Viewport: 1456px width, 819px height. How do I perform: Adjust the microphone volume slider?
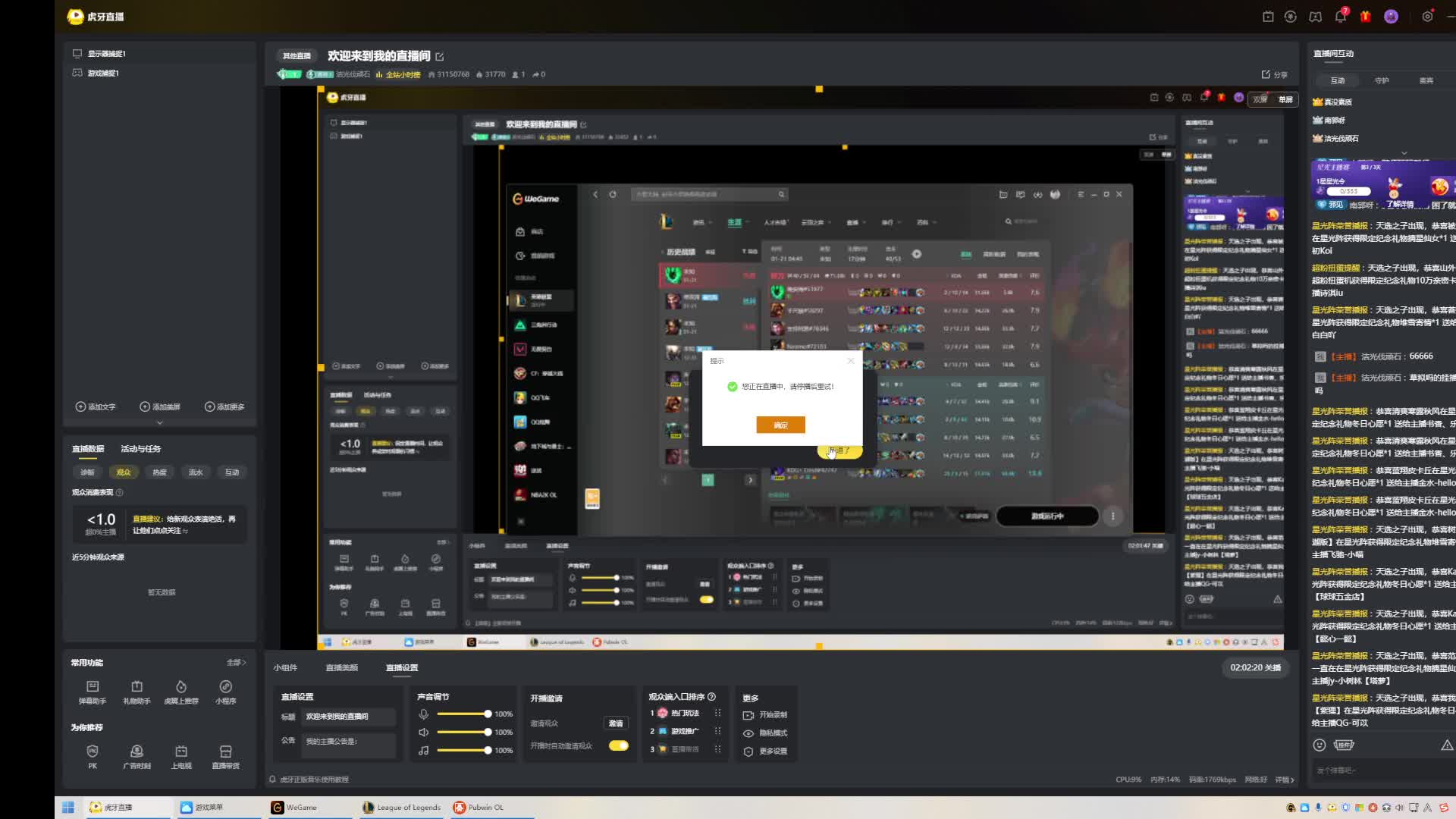(488, 714)
